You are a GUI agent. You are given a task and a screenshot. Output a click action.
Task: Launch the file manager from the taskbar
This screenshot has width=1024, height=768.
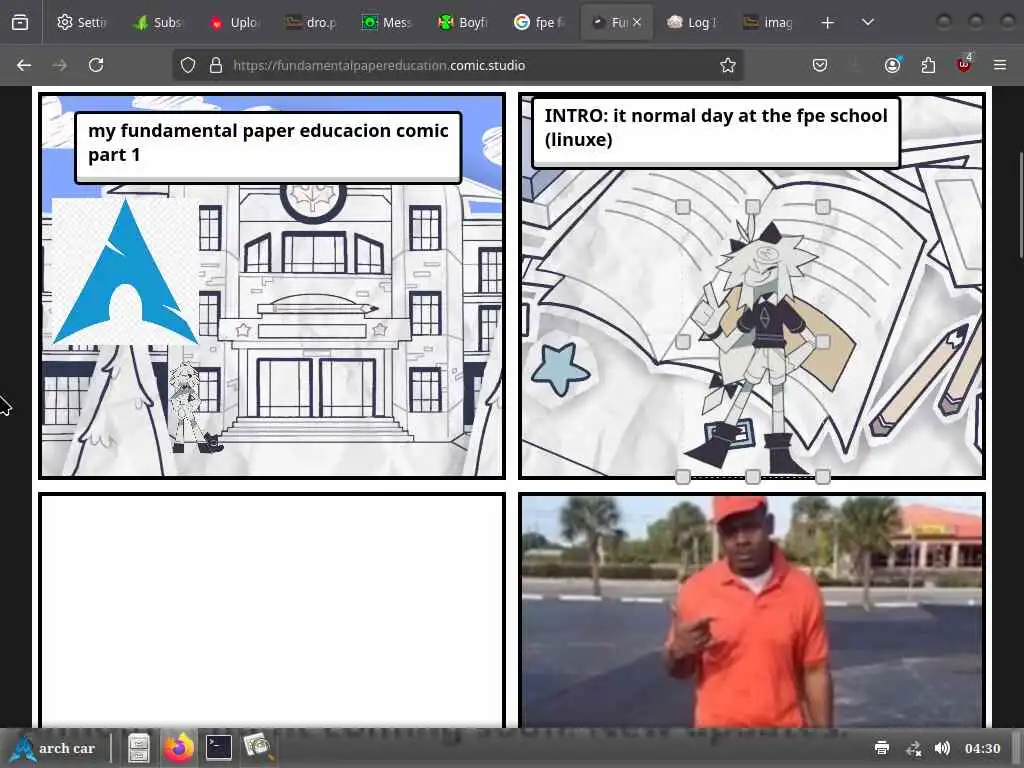click(138, 748)
